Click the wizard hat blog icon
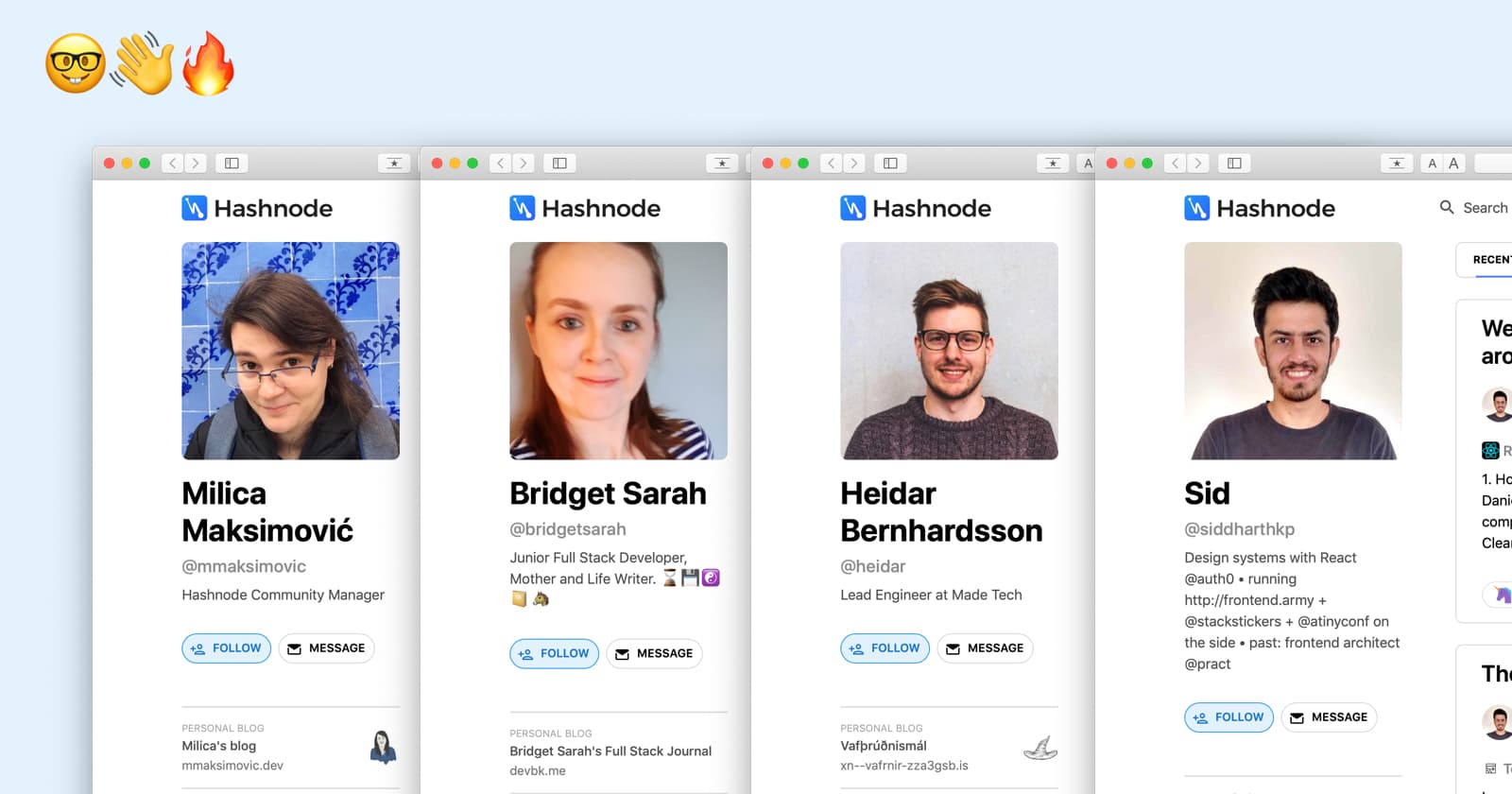 (x=1040, y=748)
